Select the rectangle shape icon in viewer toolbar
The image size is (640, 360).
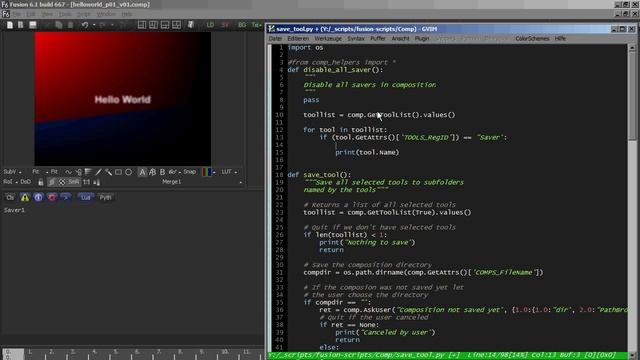coord(118,172)
